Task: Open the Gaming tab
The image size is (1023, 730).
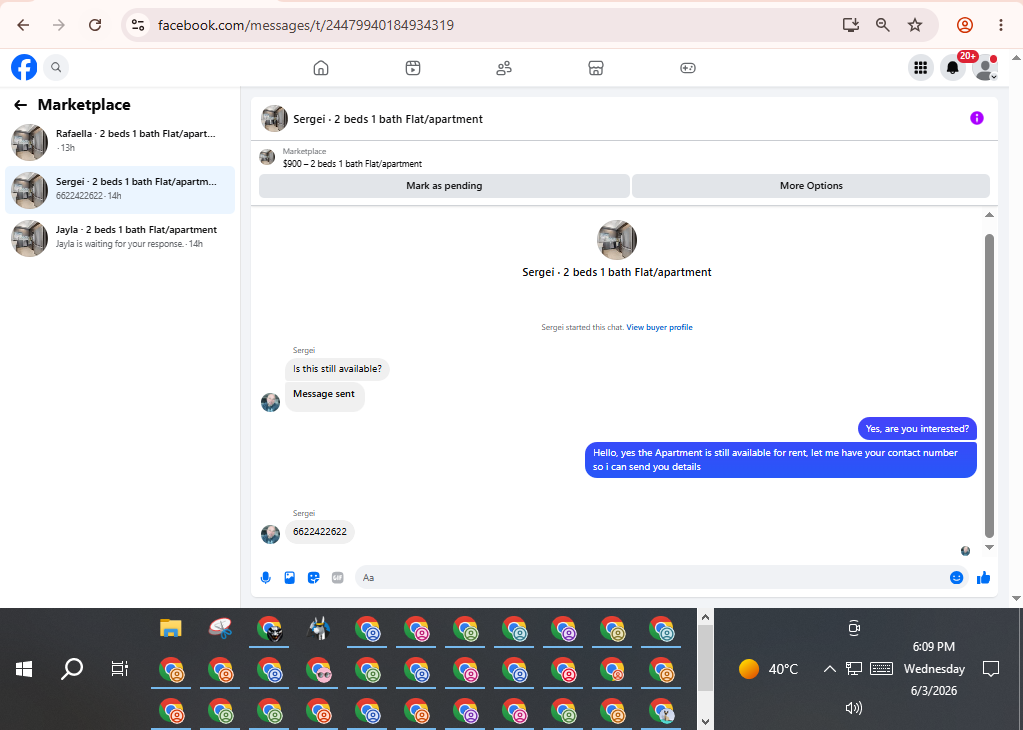Action: (x=688, y=68)
